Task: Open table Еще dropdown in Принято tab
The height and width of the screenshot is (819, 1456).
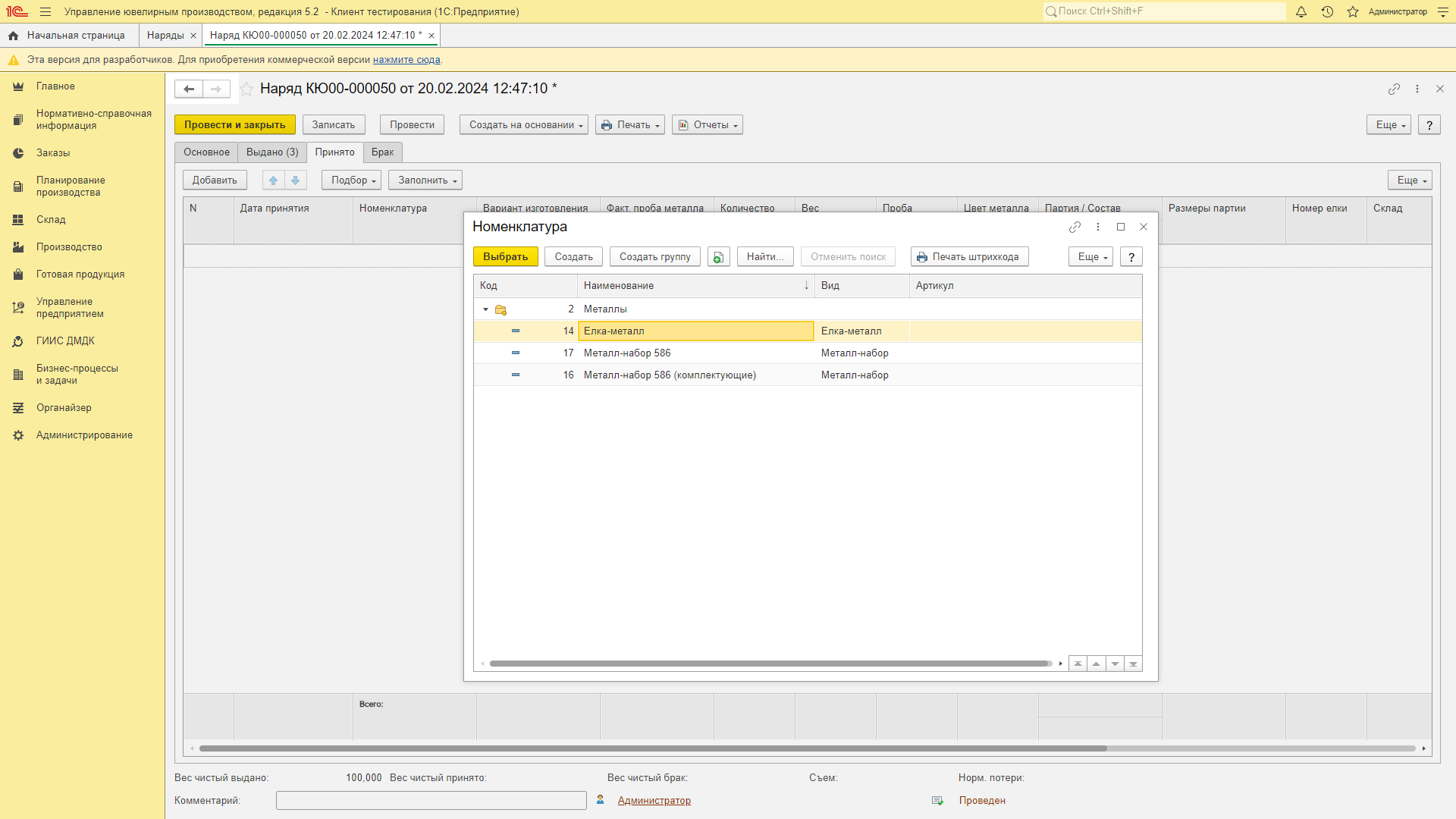Action: tap(1410, 180)
